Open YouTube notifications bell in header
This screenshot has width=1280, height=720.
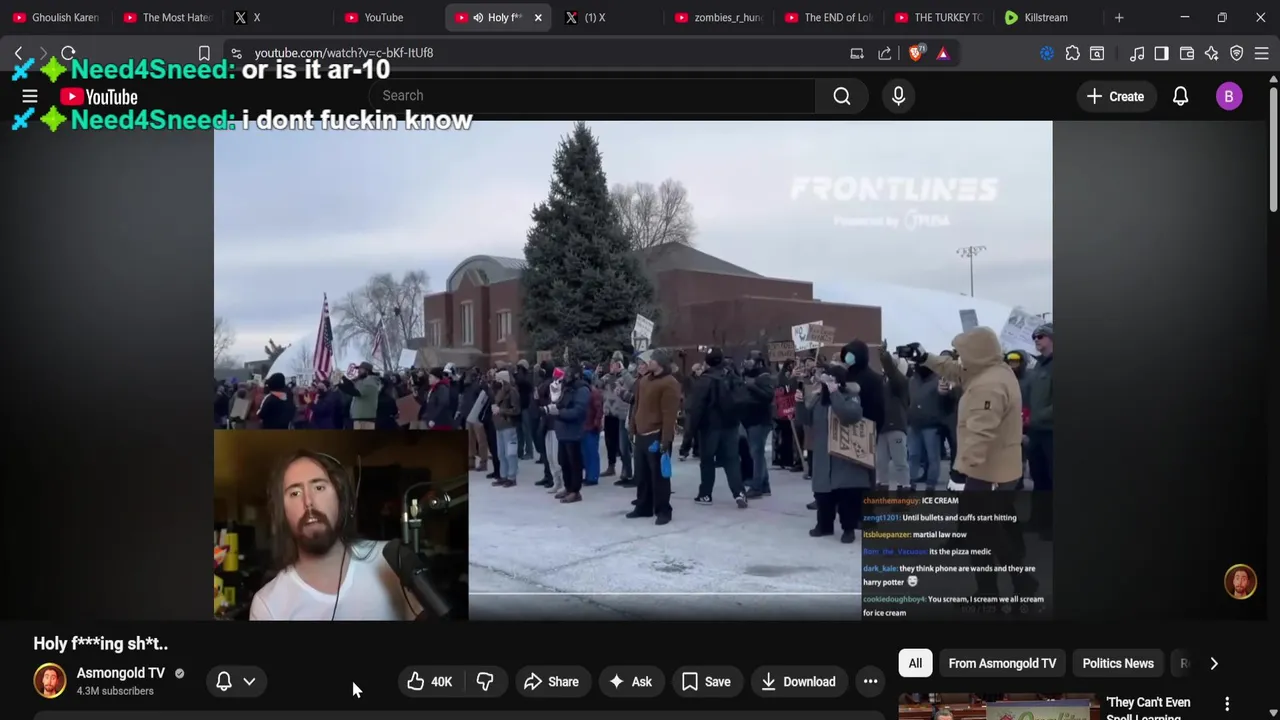click(x=1180, y=96)
